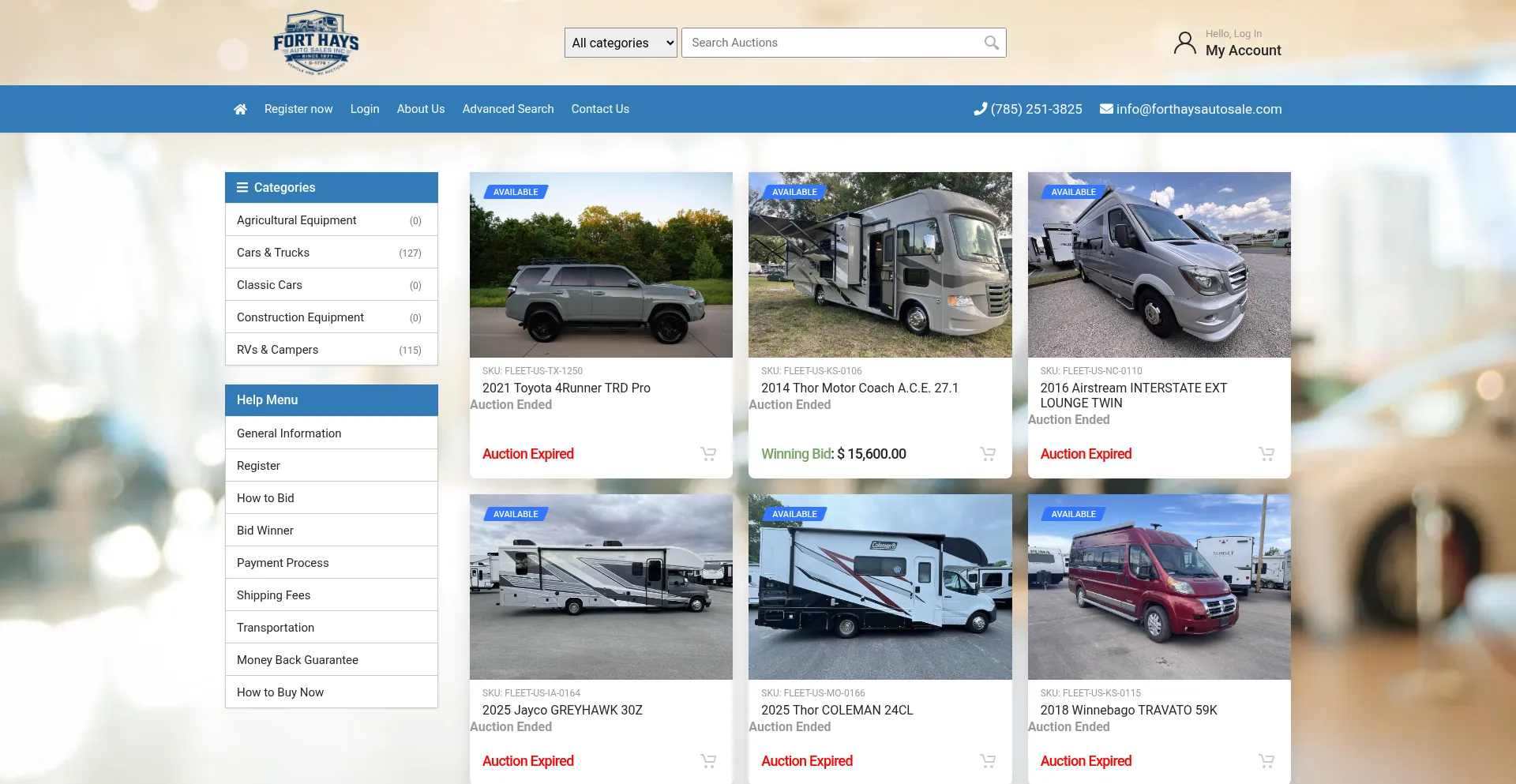1516x784 pixels.
Task: Open the 2016 Airstream Interstate photo
Action: click(x=1159, y=265)
